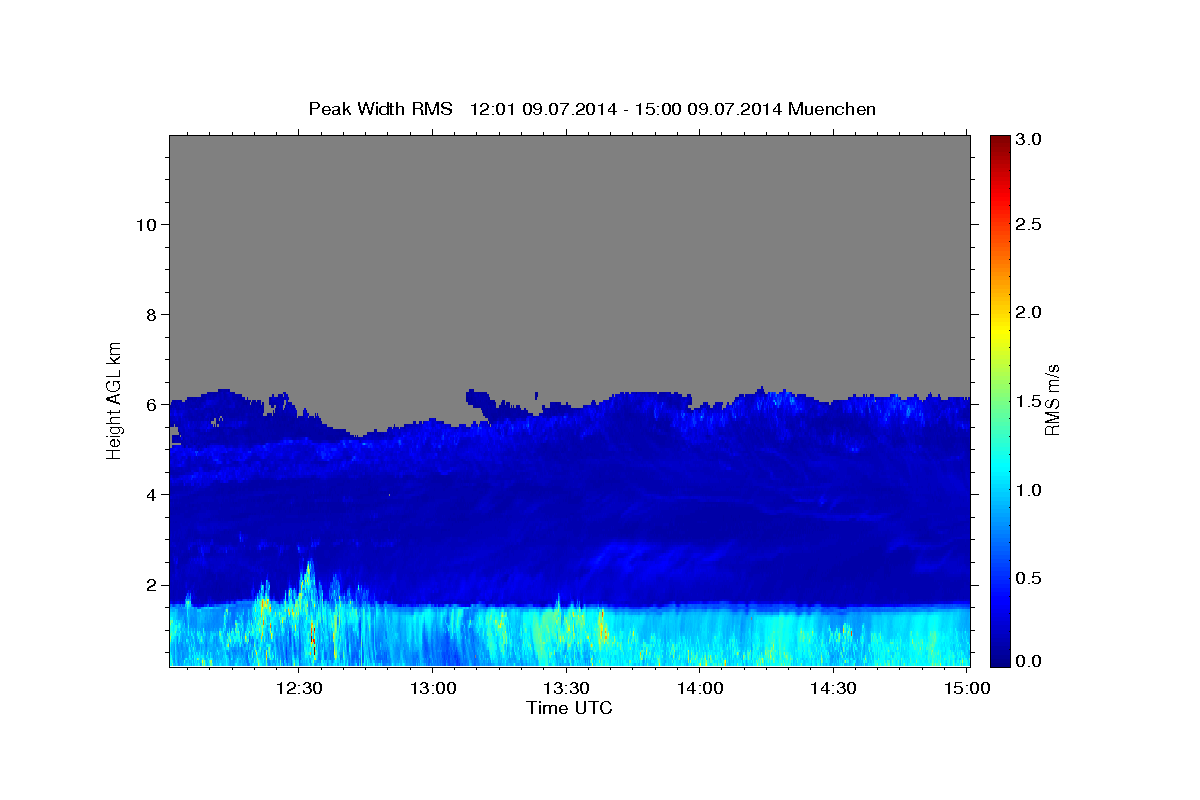Image resolution: width=1200 pixels, height=800 pixels.
Task: Click the 'Muenchen' location label in title
Action: (x=832, y=108)
